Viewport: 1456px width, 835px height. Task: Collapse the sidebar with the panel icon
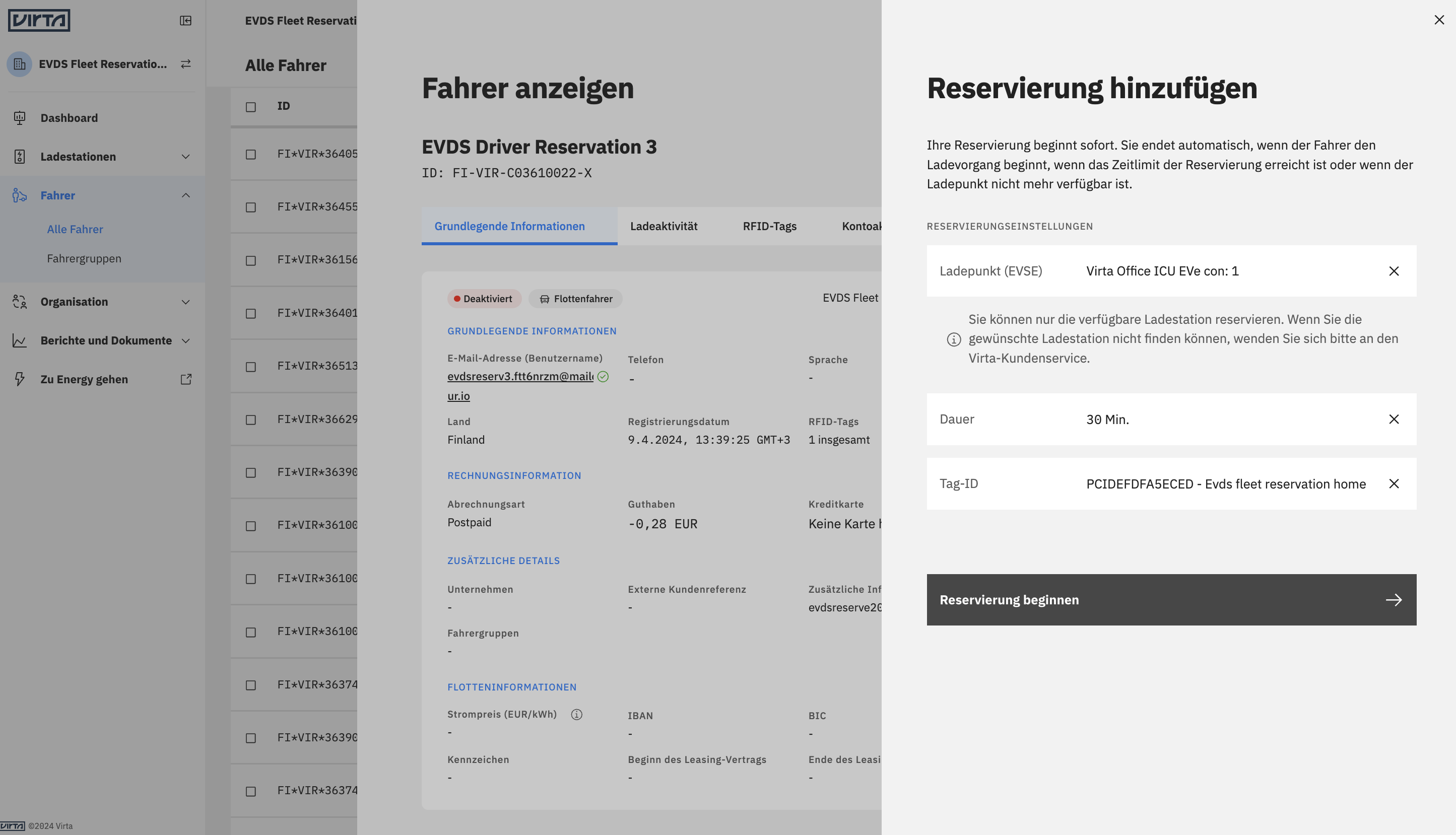point(185,21)
